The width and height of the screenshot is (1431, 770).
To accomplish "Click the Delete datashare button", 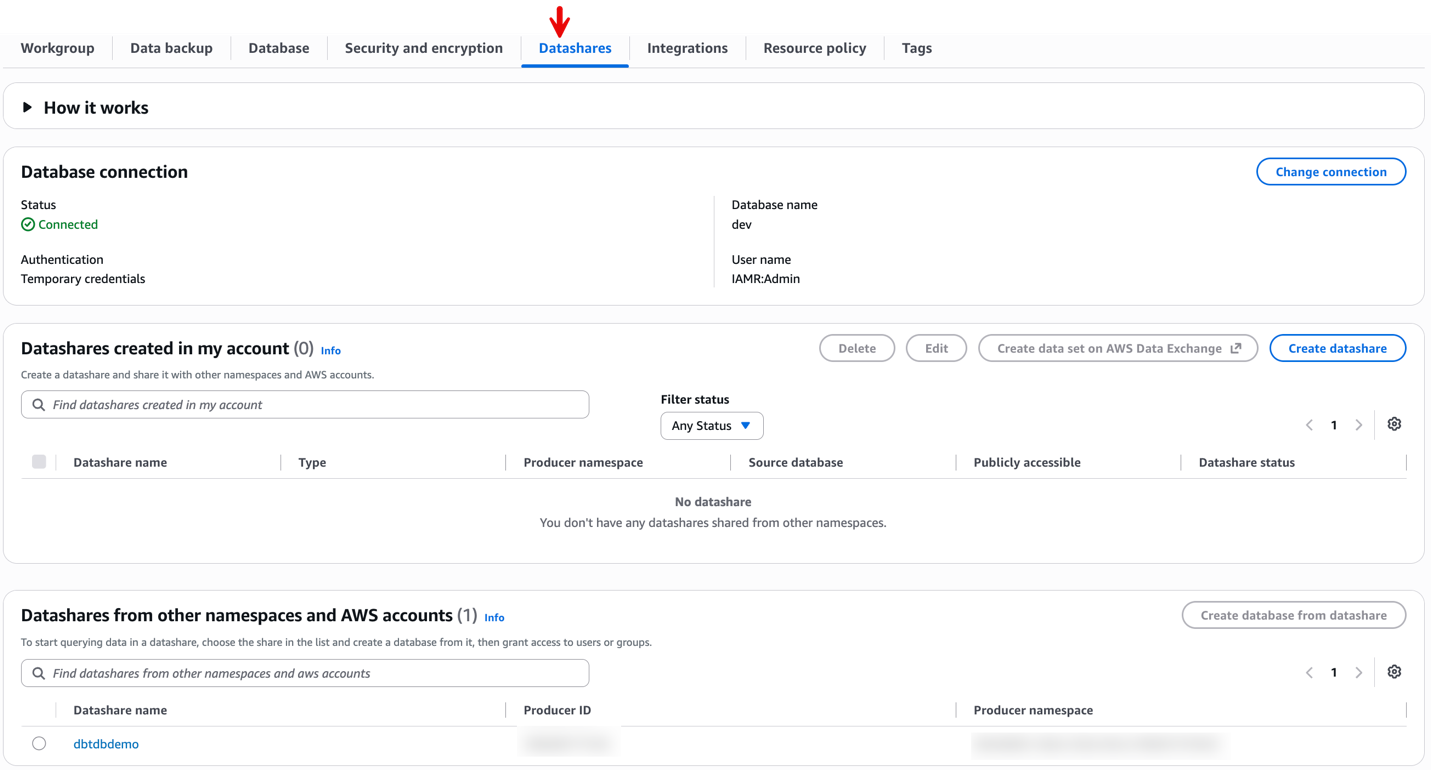I will pyautogui.click(x=857, y=348).
